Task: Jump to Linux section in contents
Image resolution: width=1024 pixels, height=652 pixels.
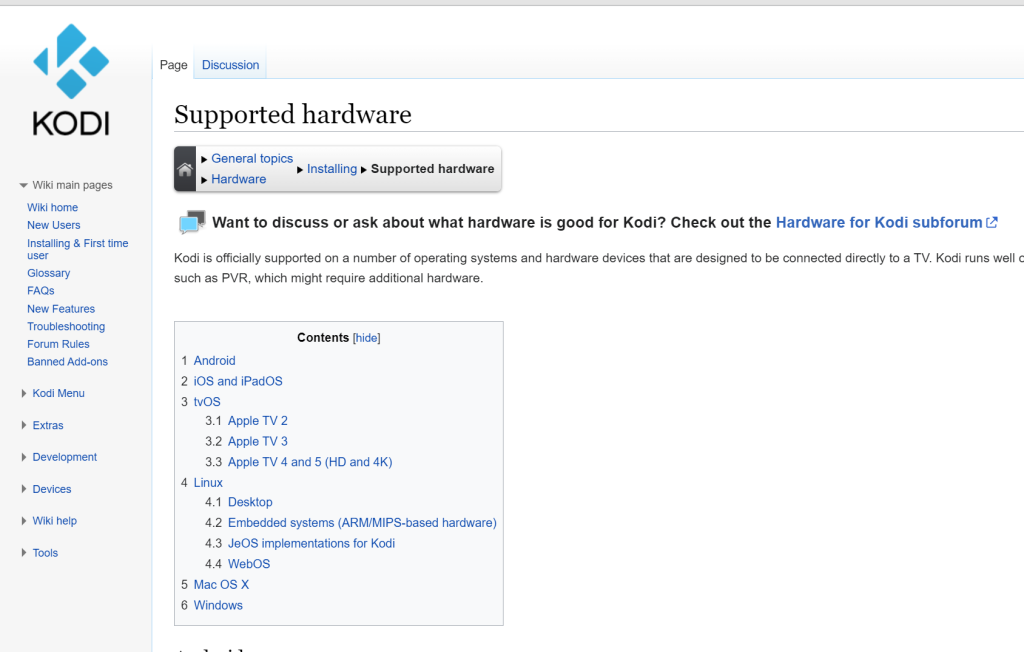Action: (208, 483)
